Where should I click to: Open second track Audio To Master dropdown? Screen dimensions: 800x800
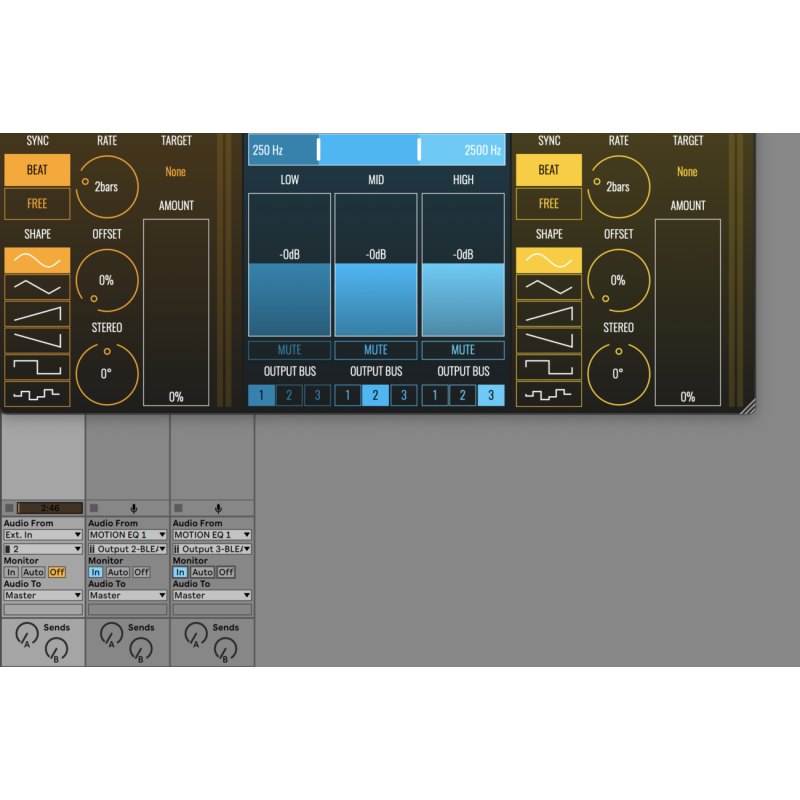(x=128, y=595)
